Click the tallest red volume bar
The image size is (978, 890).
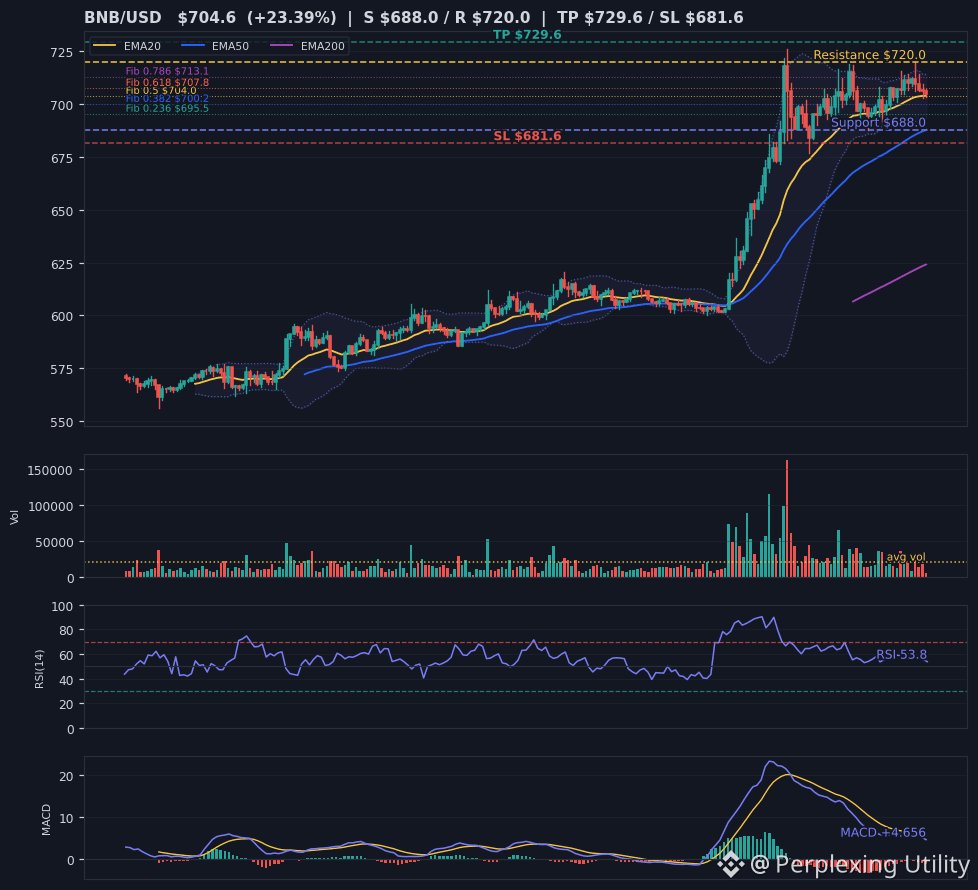tap(787, 518)
